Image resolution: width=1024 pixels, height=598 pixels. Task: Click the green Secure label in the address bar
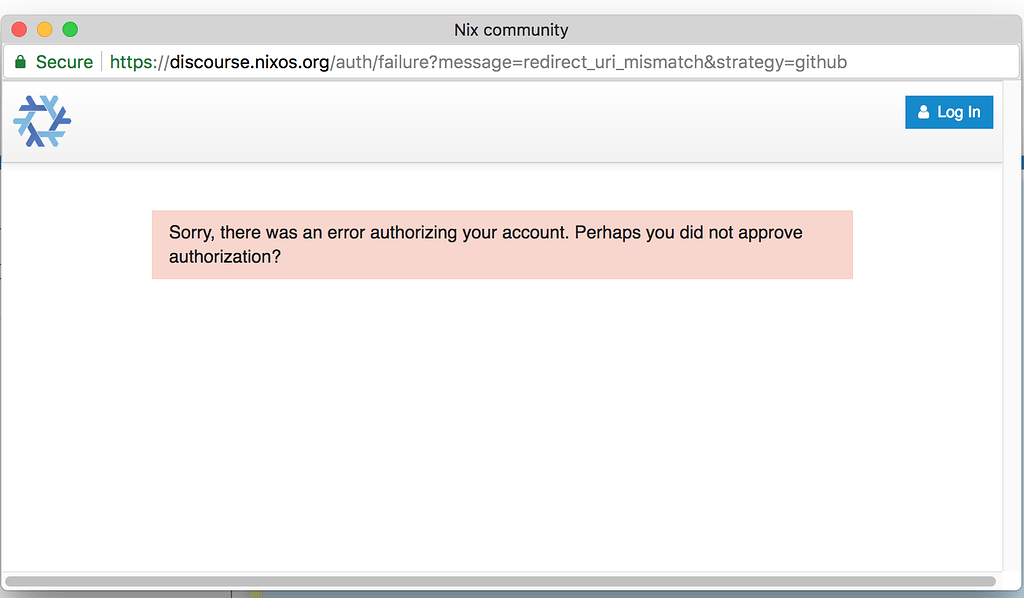click(x=63, y=61)
